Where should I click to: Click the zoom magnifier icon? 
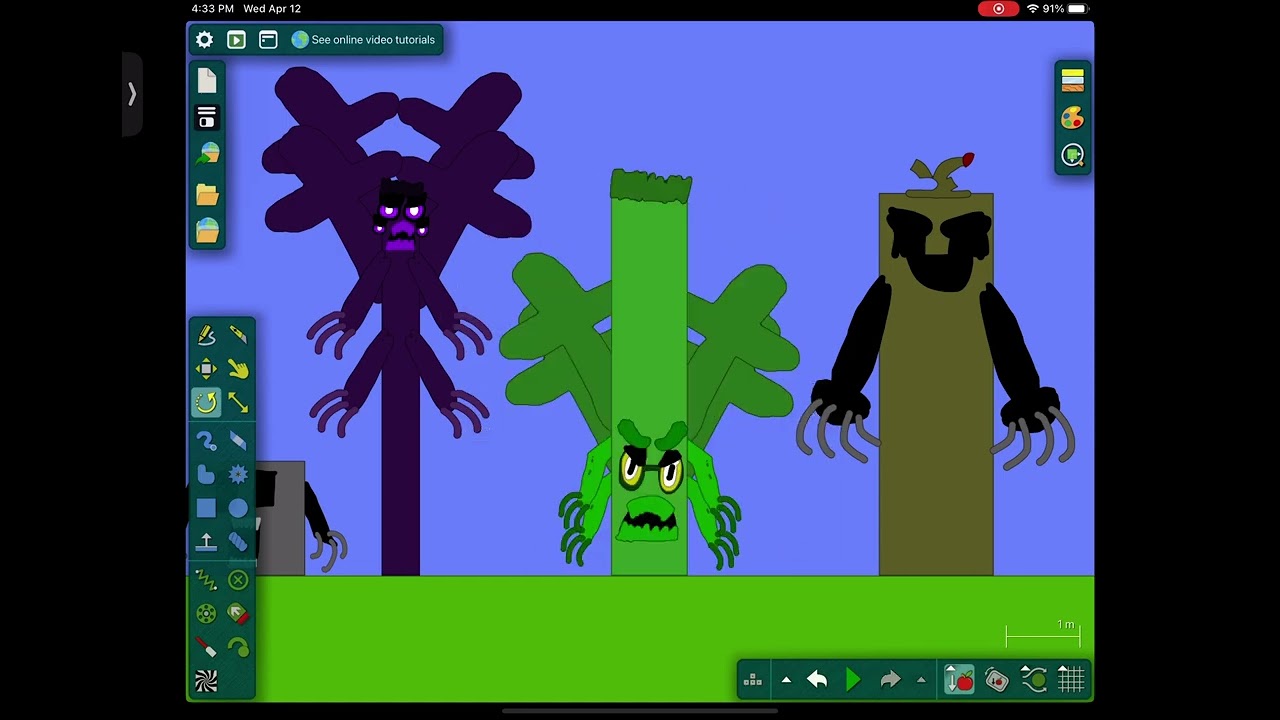(1072, 155)
